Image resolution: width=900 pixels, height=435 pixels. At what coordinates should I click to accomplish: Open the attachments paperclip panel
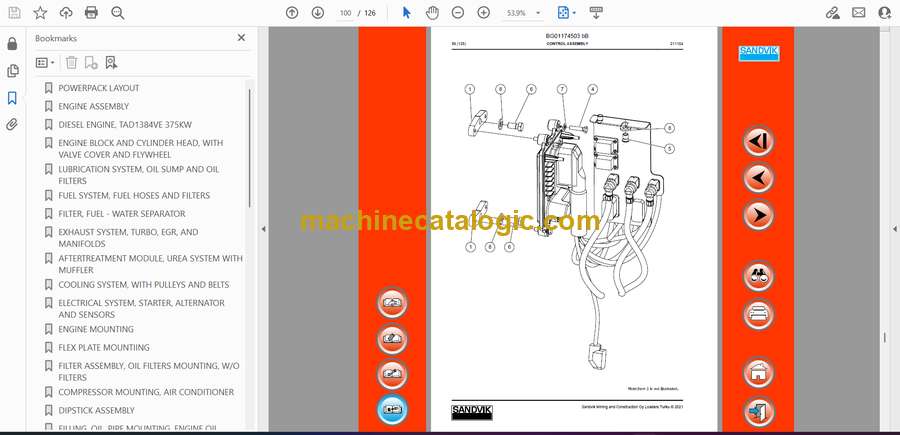[12, 125]
